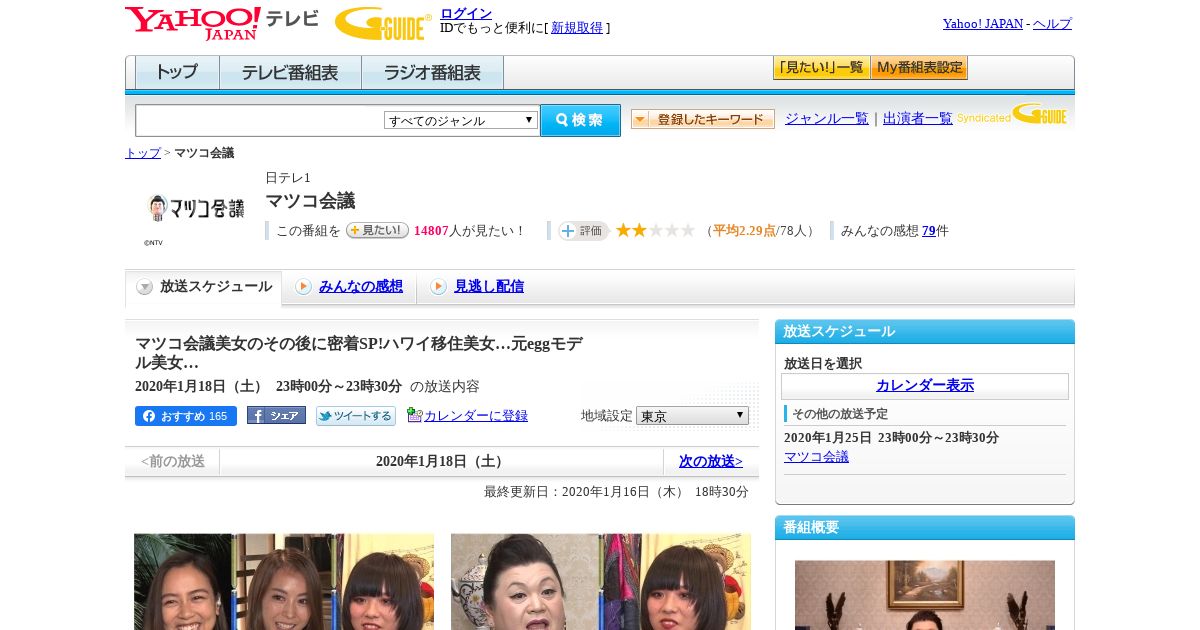Click the 番組概要 sidebar image
This screenshot has height=630, width=1200.
coord(925,595)
